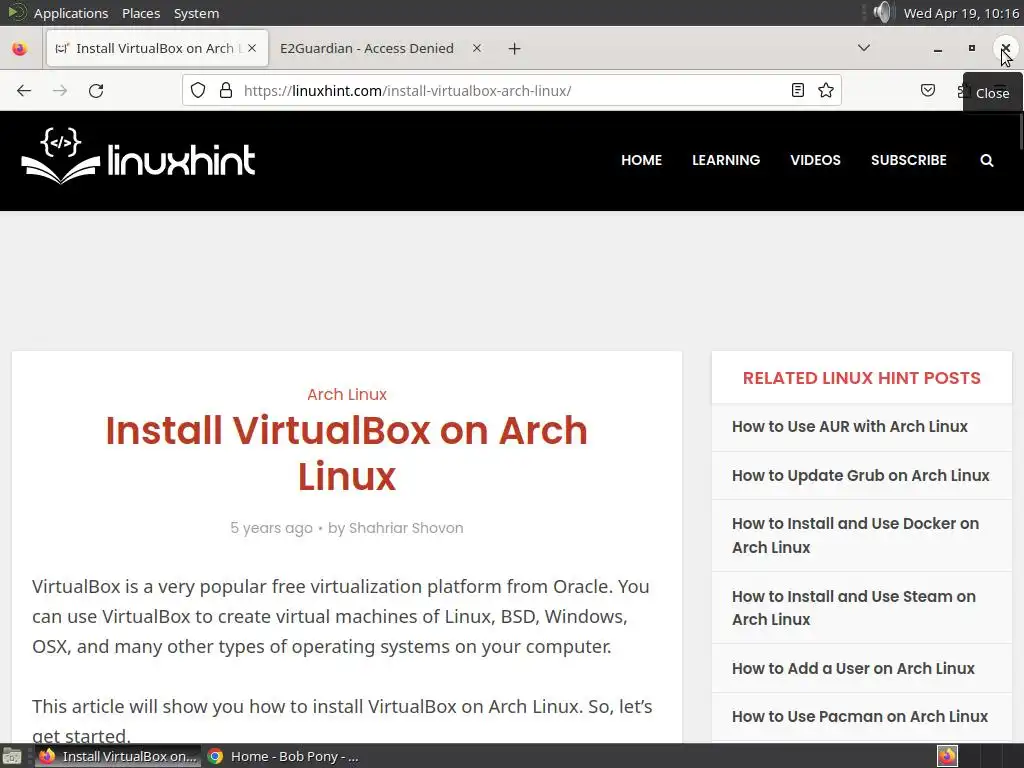Show desktop icon in bottom panel
Image resolution: width=1024 pixels, height=768 pixels.
click(12, 756)
